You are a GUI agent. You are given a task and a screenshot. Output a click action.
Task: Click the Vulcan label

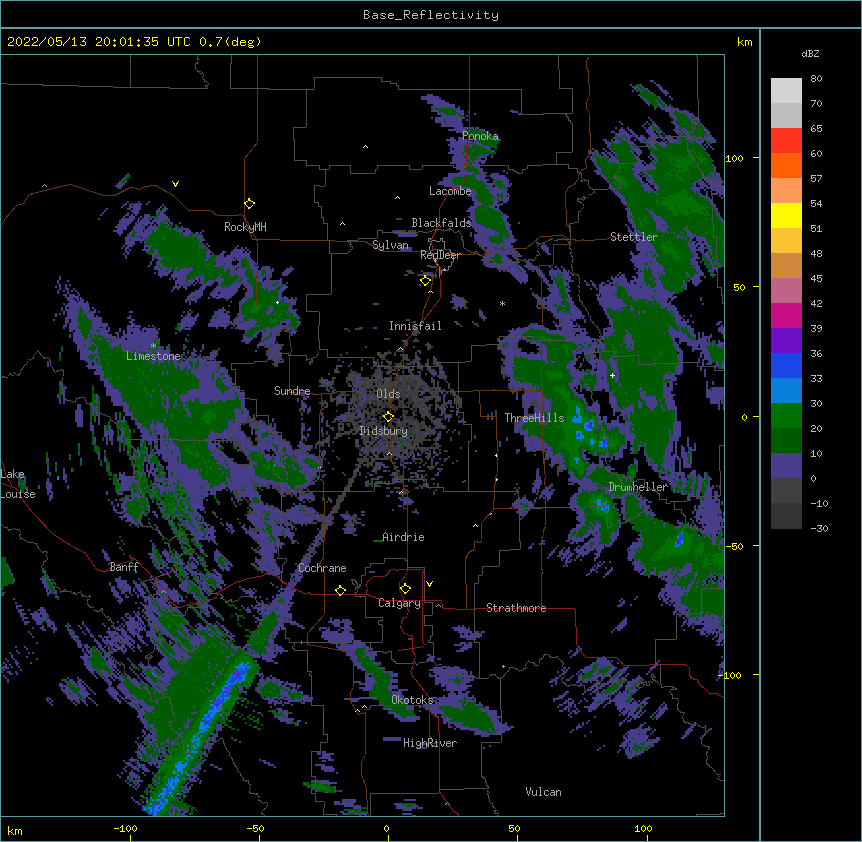pyautogui.click(x=543, y=792)
